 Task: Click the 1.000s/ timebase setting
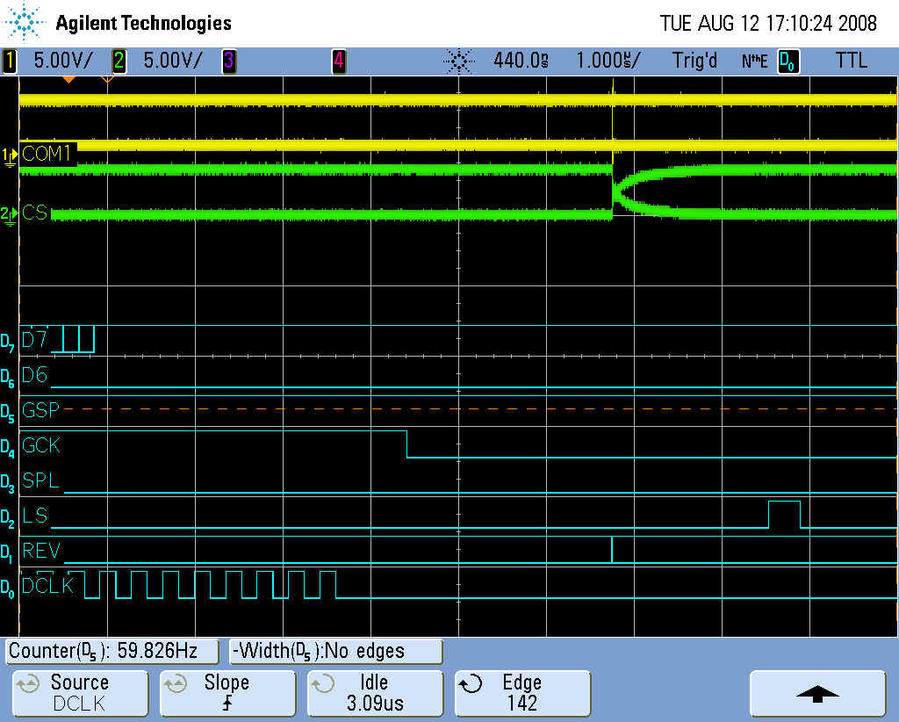click(x=608, y=61)
